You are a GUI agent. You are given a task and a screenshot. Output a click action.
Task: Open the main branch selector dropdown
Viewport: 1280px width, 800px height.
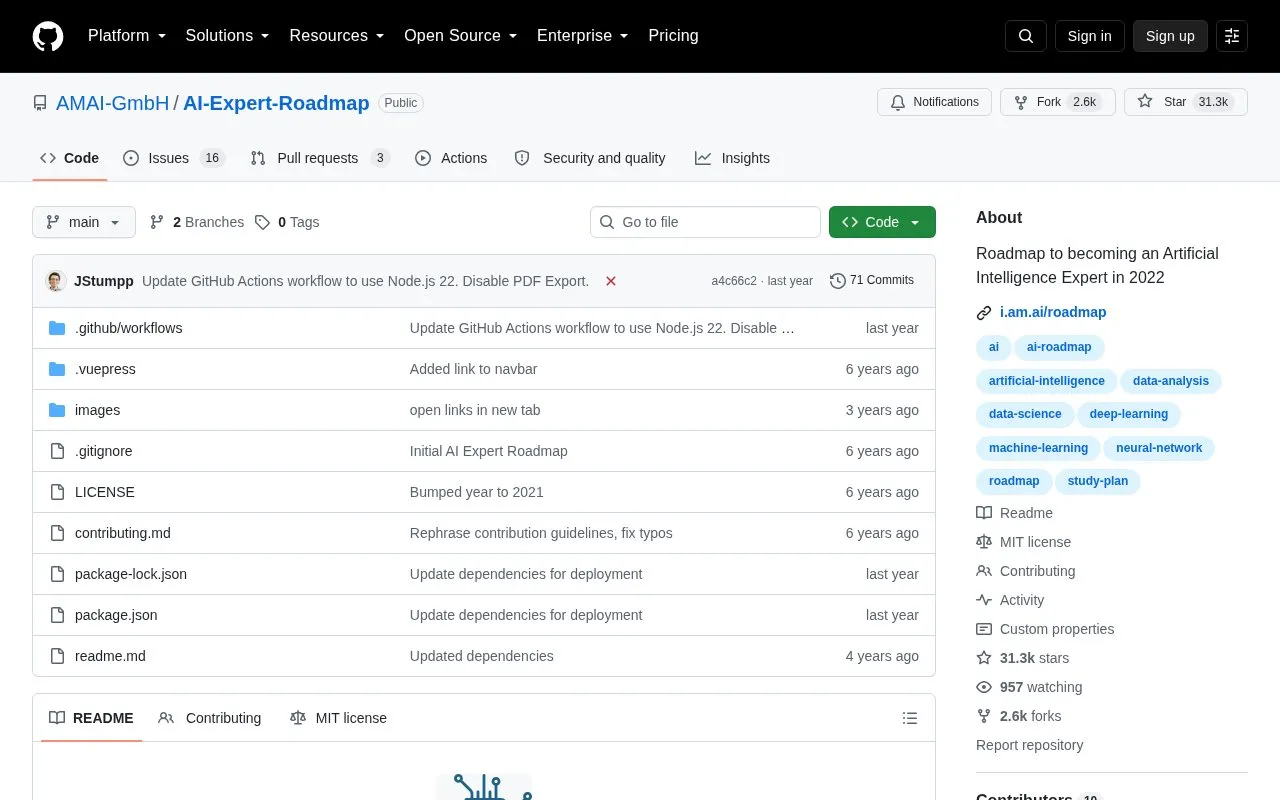click(84, 222)
